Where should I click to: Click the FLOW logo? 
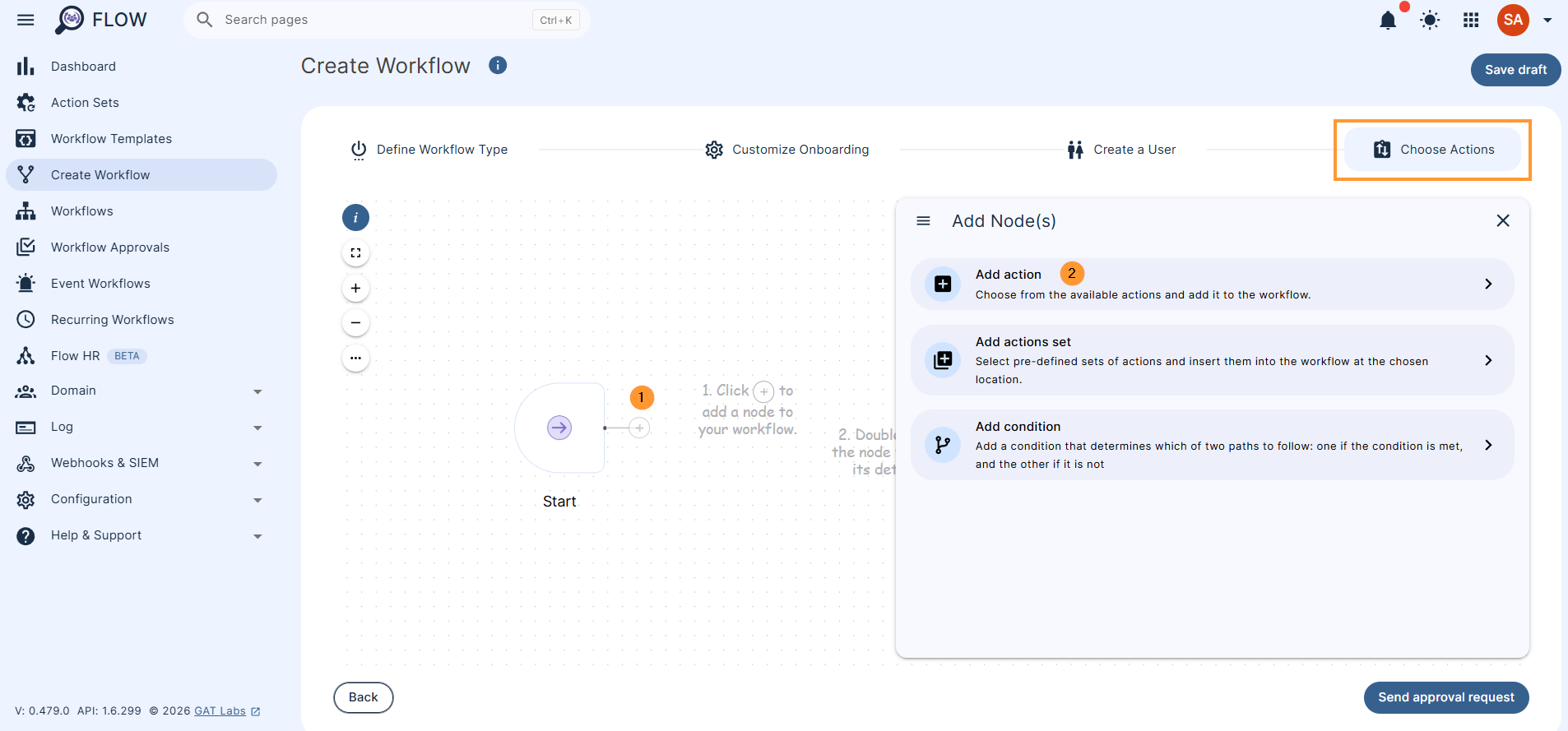(100, 20)
